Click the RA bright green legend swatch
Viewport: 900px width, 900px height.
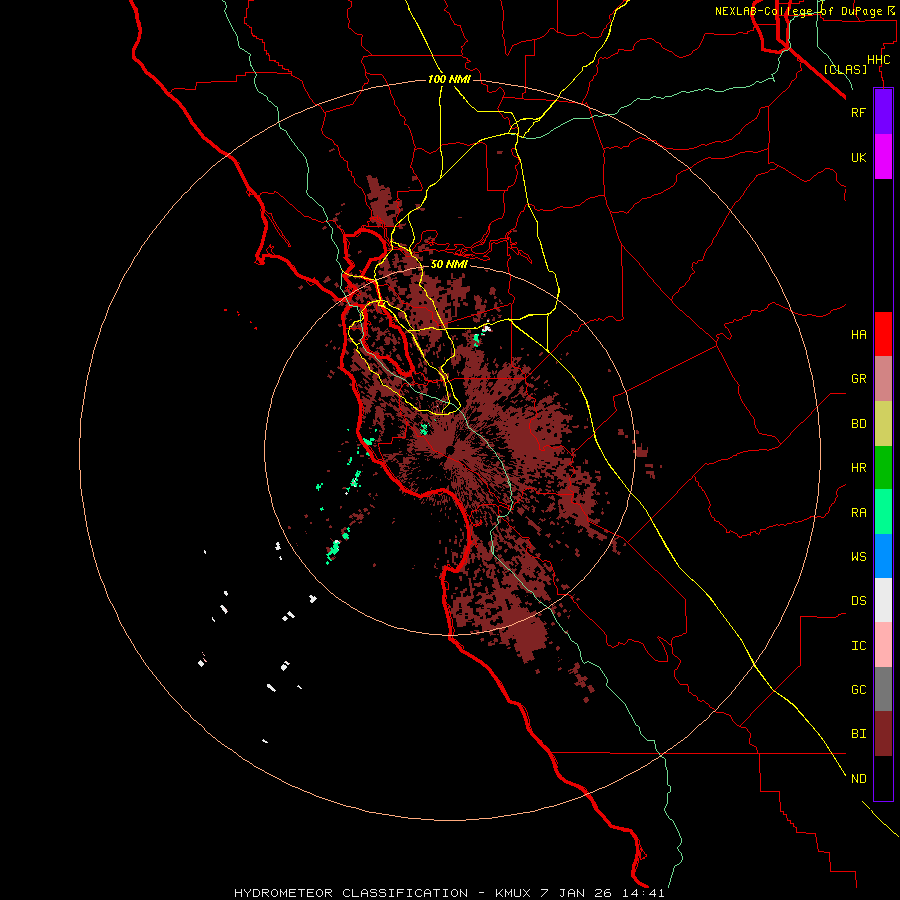click(883, 512)
